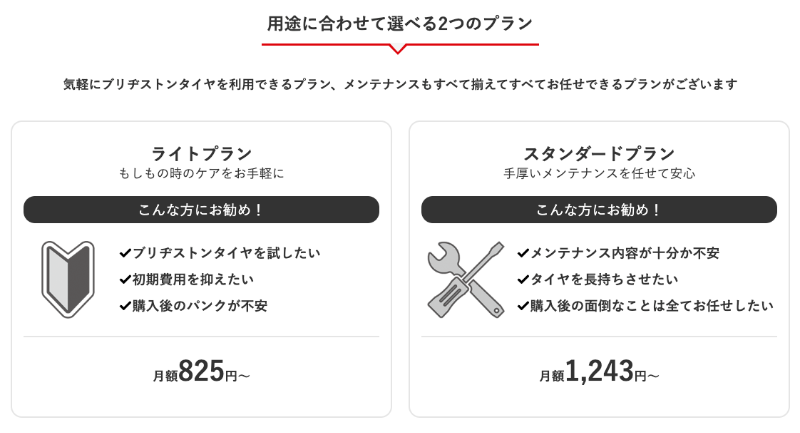Click checkmark beside 初期費用を抑えたい

[124, 279]
